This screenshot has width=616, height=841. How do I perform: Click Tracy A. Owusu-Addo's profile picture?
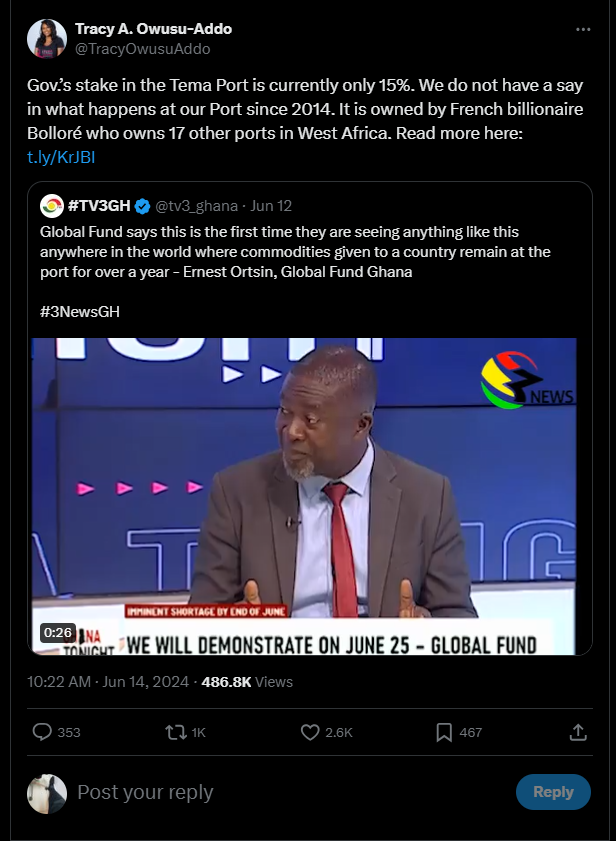(x=47, y=39)
